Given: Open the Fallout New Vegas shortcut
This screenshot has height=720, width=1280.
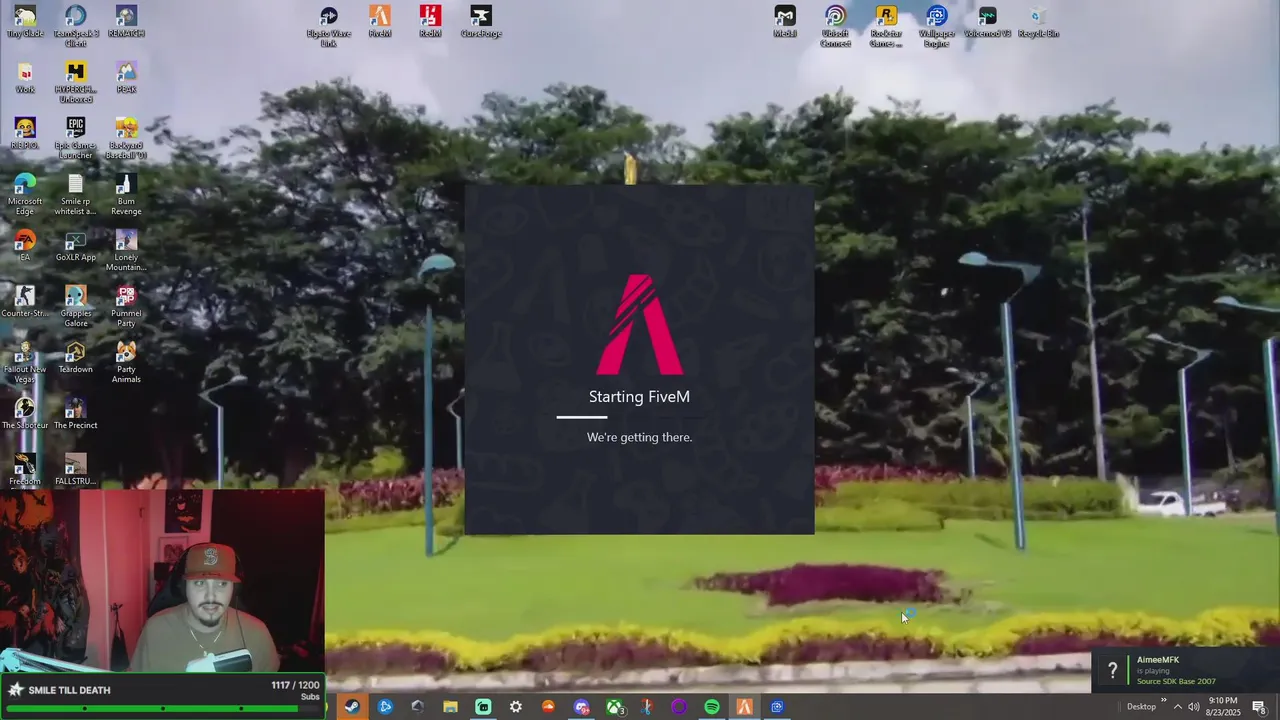Looking at the screenshot, I should point(25,362).
